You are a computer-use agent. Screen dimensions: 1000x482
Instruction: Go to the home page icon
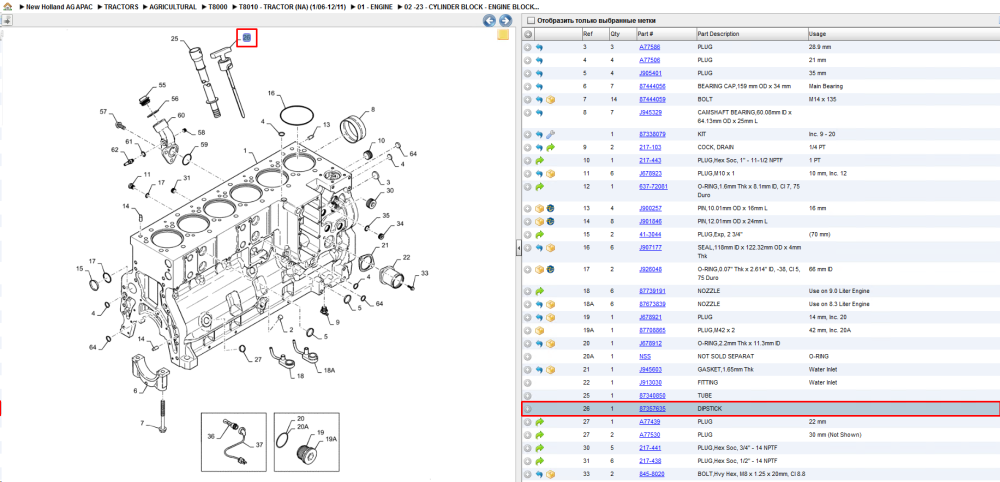(x=7, y=6)
